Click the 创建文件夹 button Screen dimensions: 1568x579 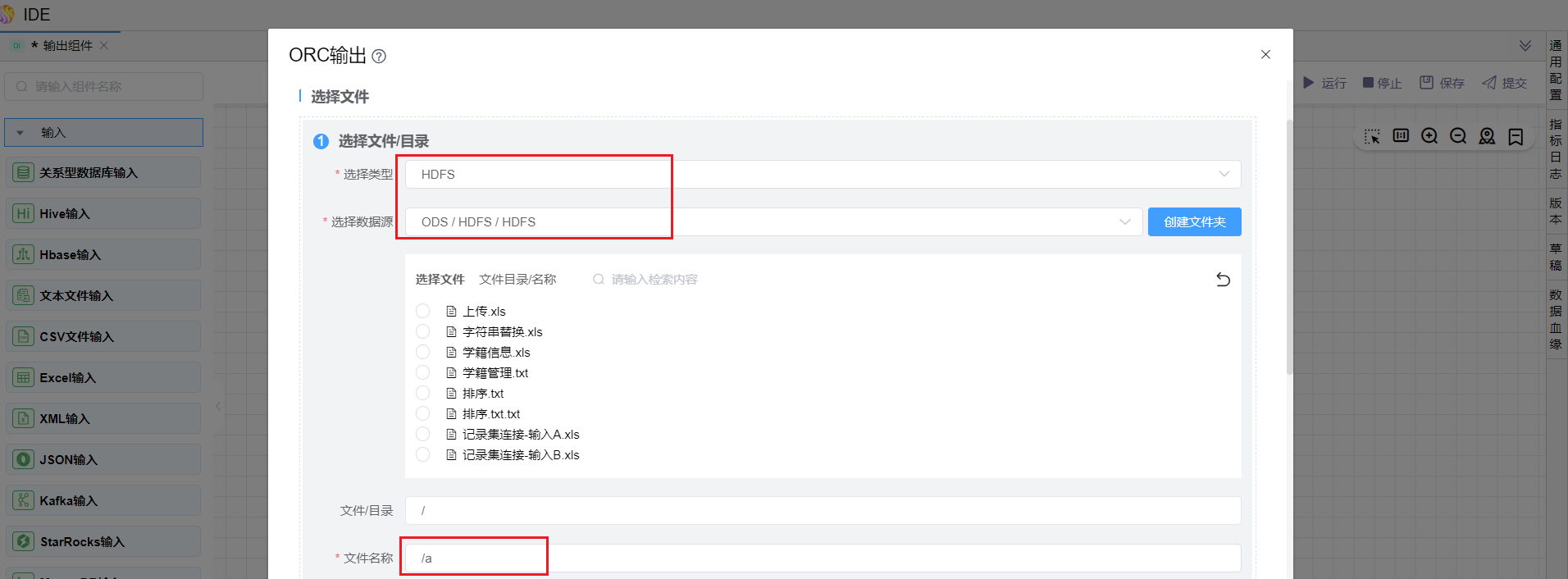click(1194, 221)
